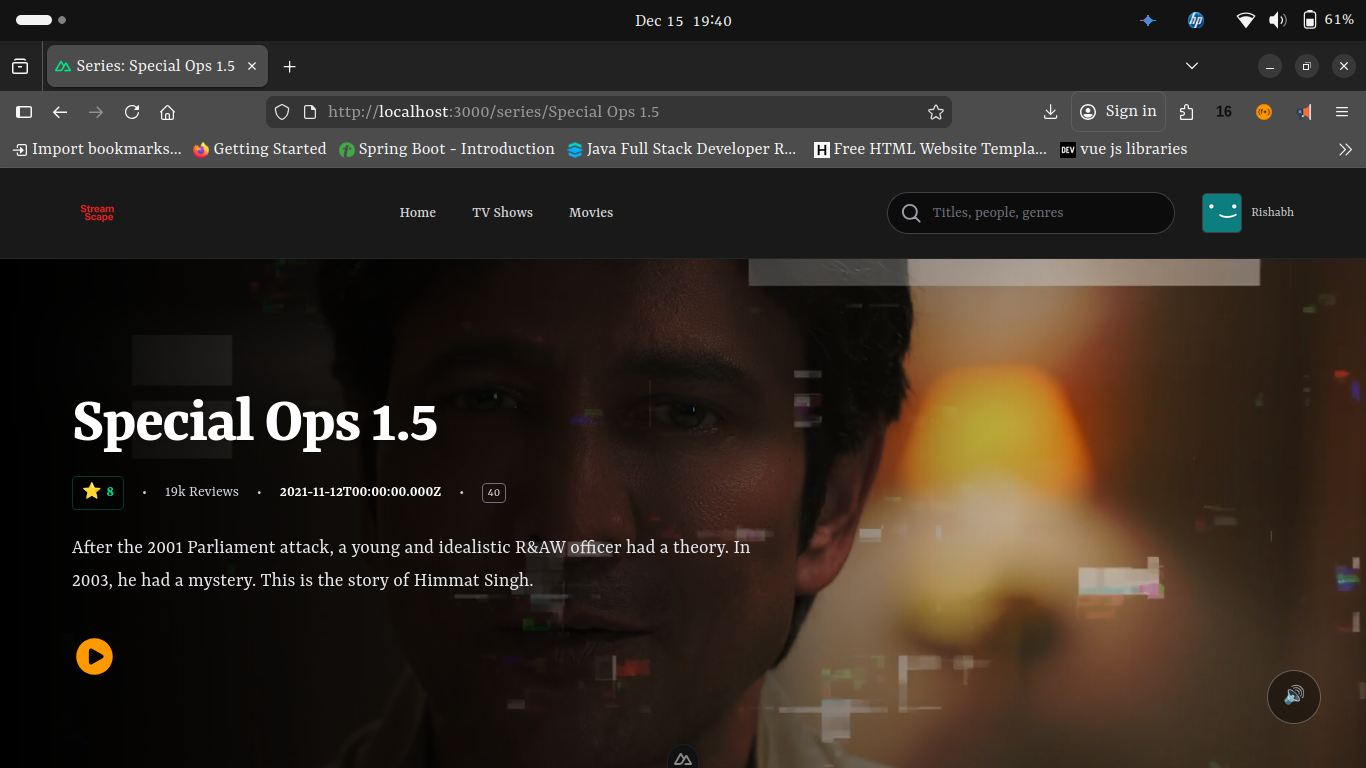Open the Nuxt DevTools icon at bottom
Screen dimensions: 1366x768
click(683, 759)
